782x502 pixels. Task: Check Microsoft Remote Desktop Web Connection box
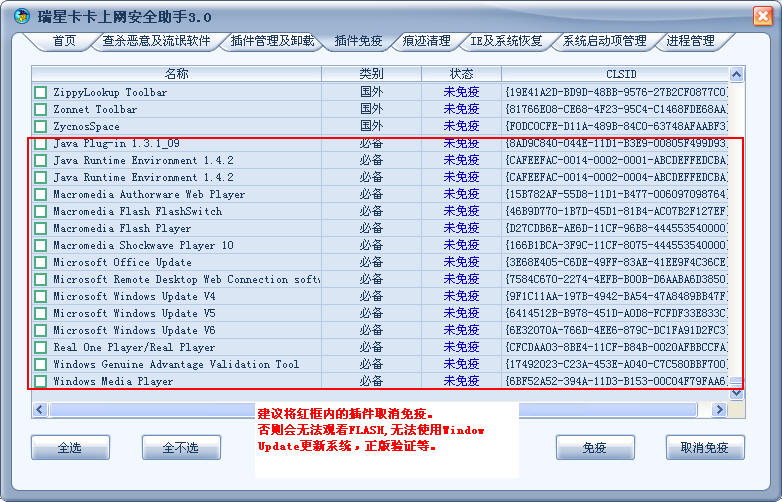click(40, 279)
